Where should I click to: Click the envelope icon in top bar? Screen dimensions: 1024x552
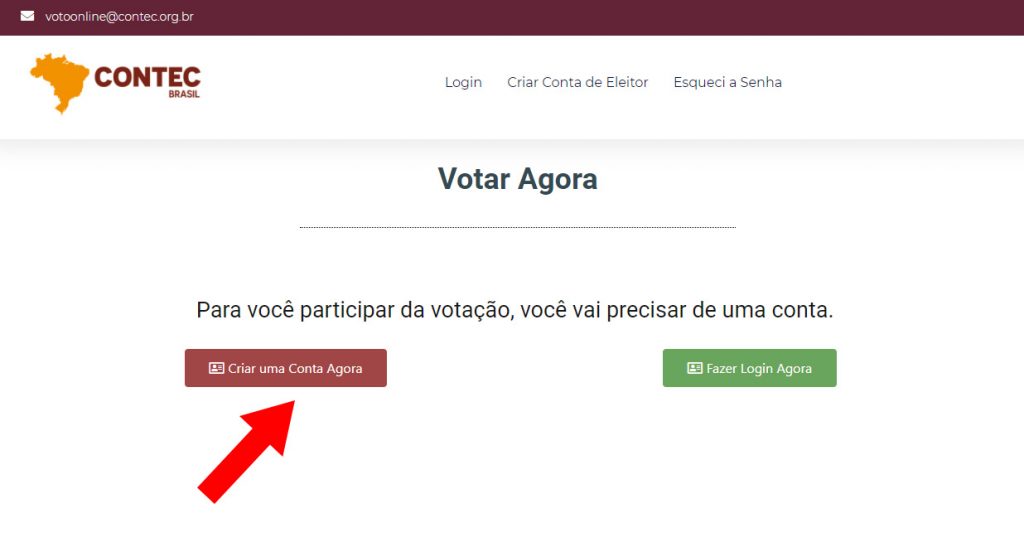(x=27, y=16)
